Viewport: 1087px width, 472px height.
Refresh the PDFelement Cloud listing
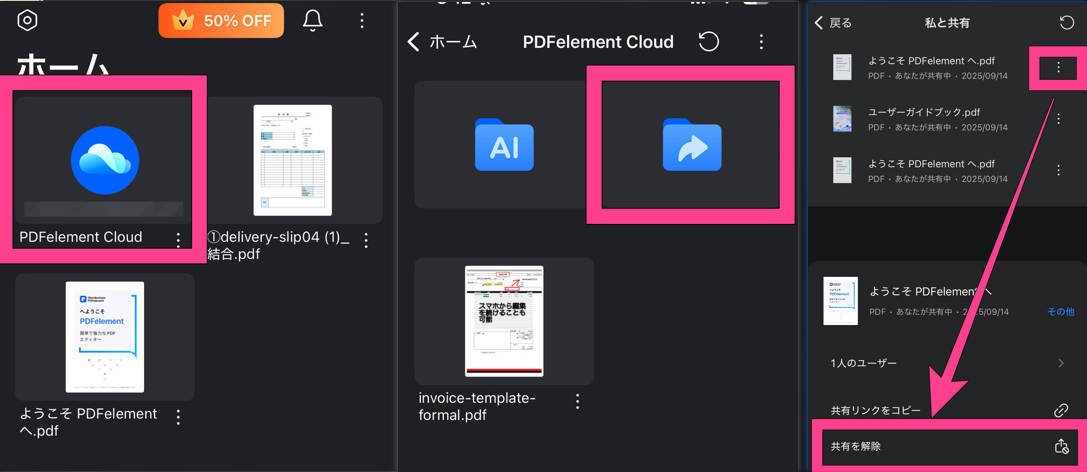(709, 42)
